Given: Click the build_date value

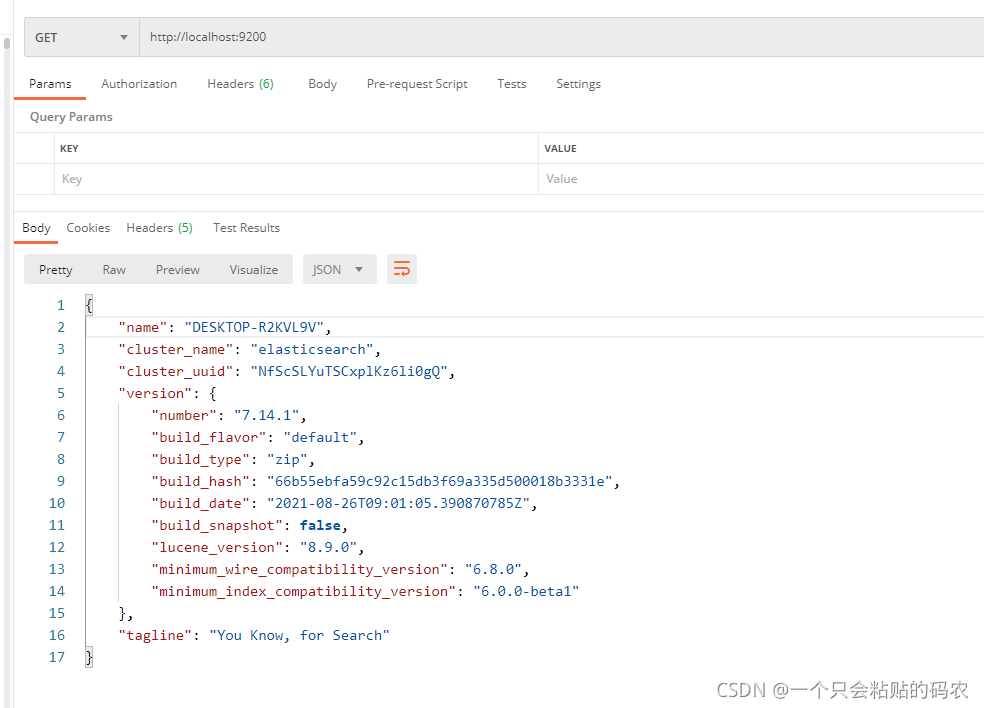Looking at the screenshot, I should 398,503.
